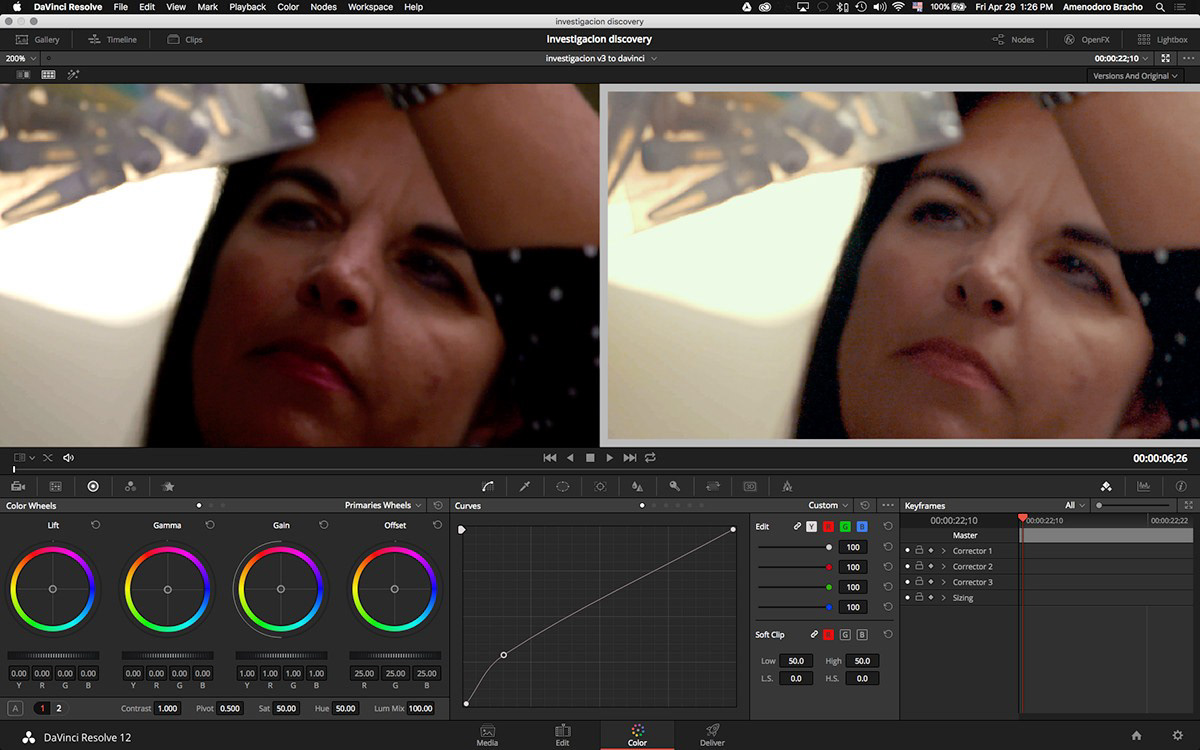This screenshot has height=750, width=1200.
Task: Open the Tracker palette icon
Action: click(x=600, y=486)
